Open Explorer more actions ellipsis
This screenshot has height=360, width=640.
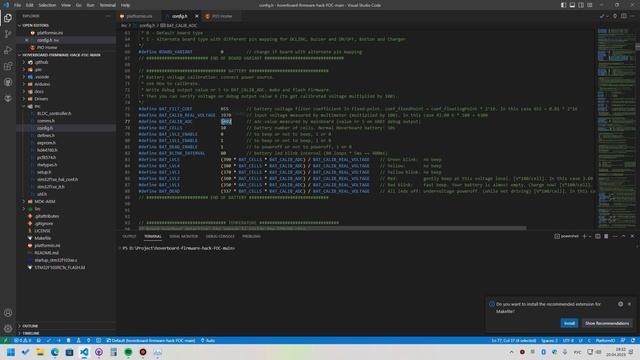coord(108,16)
